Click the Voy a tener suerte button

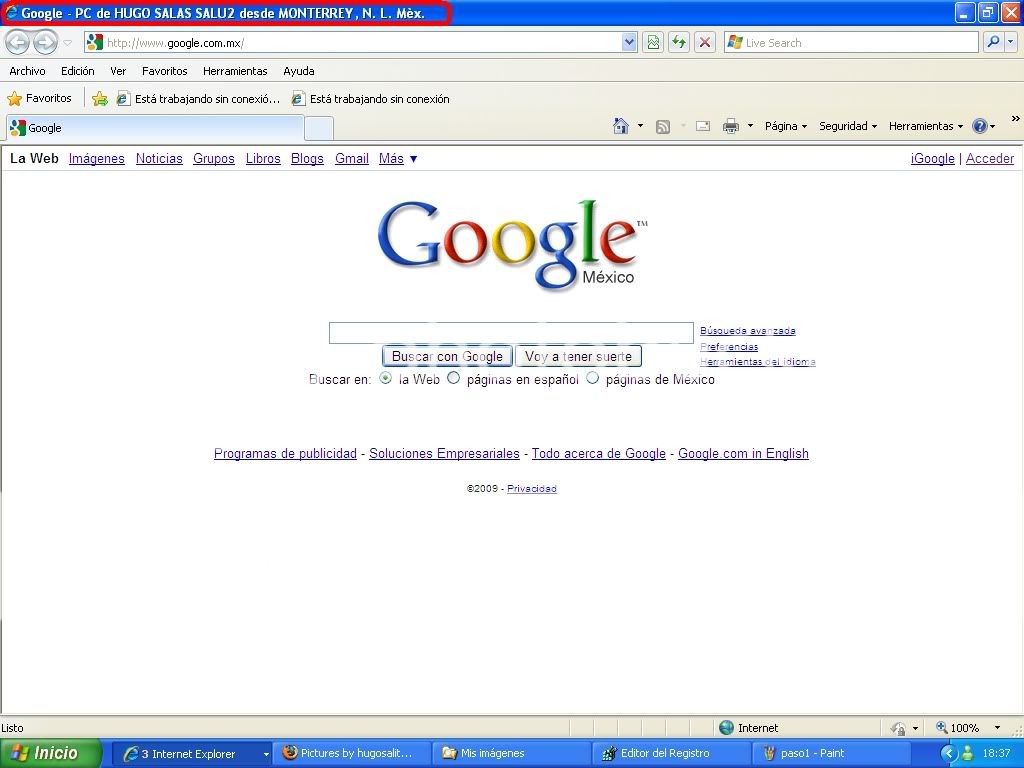point(579,357)
